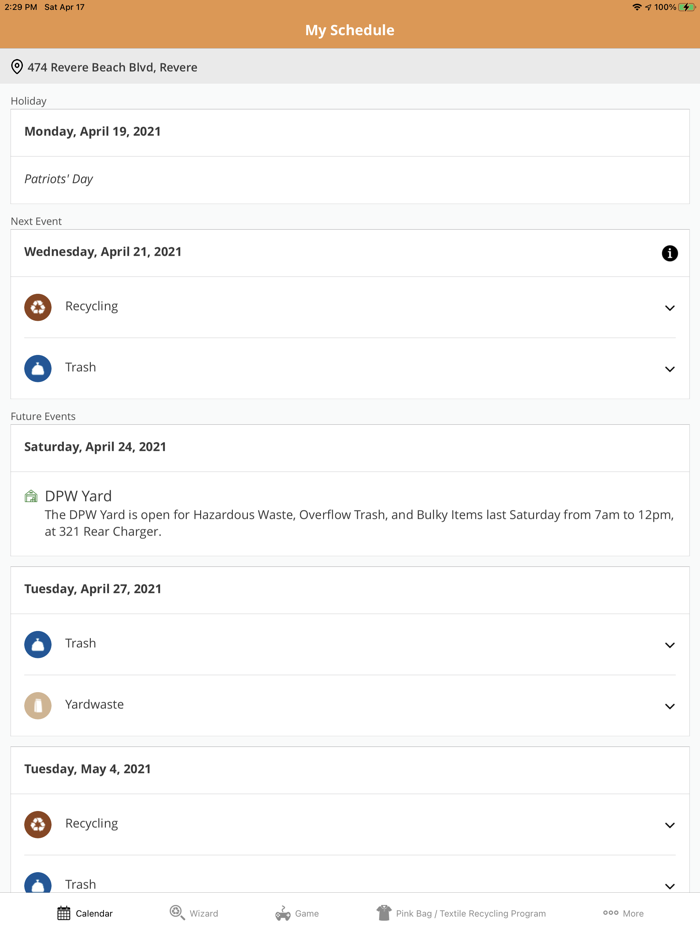
Task: Expand Recycling details for April 21
Action: pyautogui.click(x=670, y=308)
